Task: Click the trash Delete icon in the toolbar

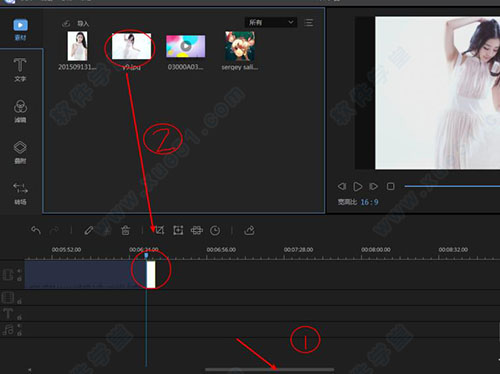Action: (125, 230)
